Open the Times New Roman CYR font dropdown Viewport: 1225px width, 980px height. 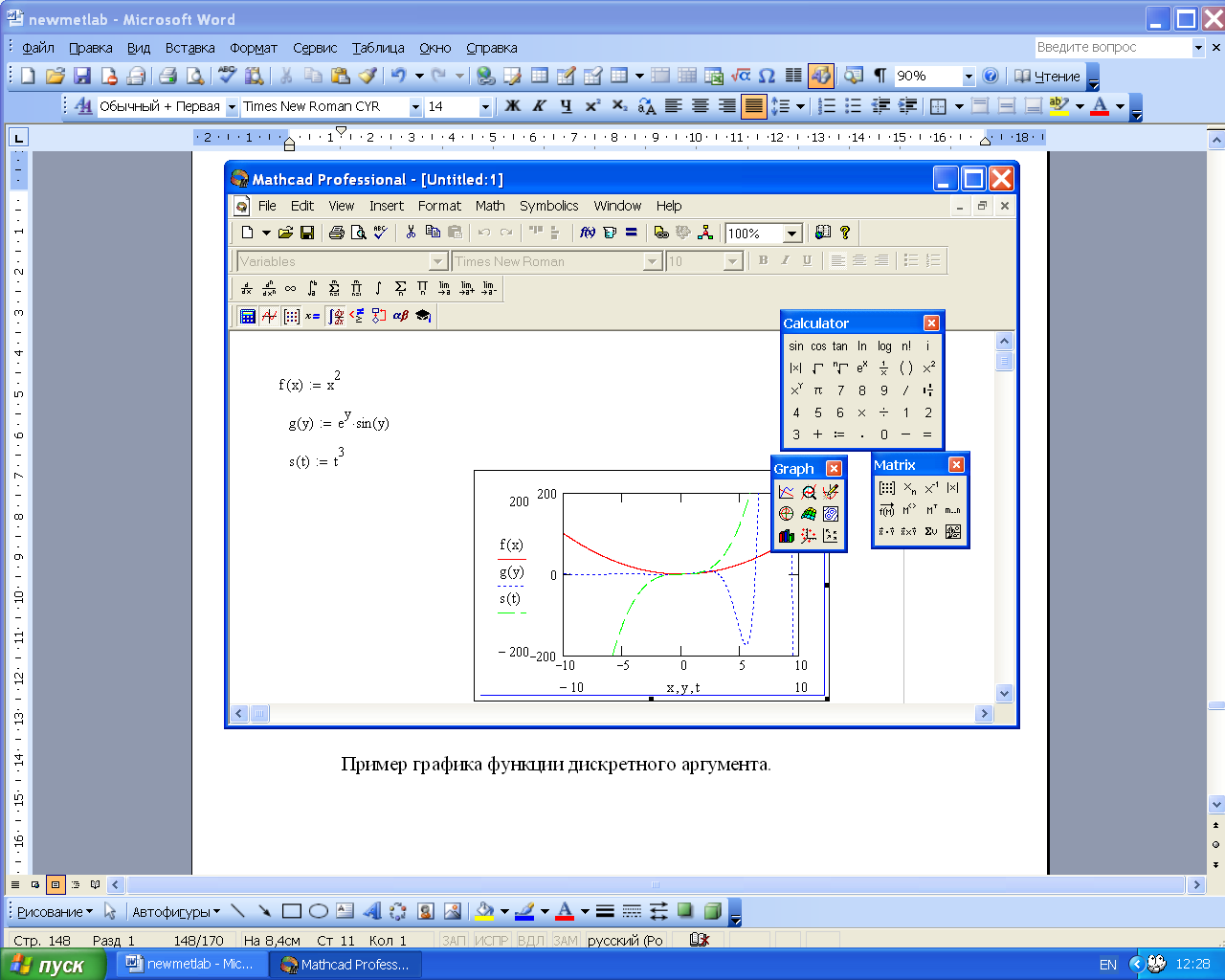[415, 107]
